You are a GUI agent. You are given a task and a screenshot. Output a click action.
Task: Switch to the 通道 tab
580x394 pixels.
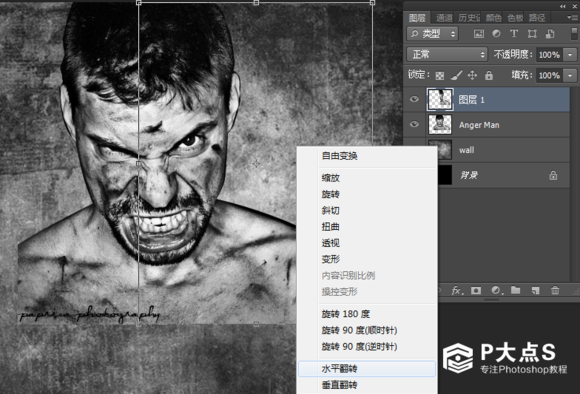(x=444, y=18)
